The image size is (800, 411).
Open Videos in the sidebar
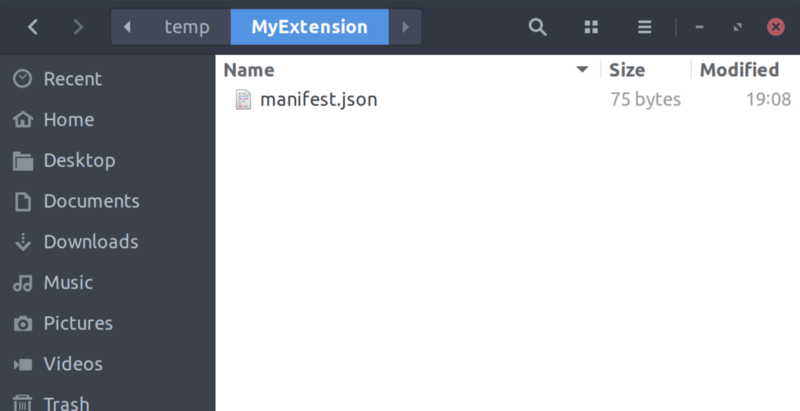point(73,364)
